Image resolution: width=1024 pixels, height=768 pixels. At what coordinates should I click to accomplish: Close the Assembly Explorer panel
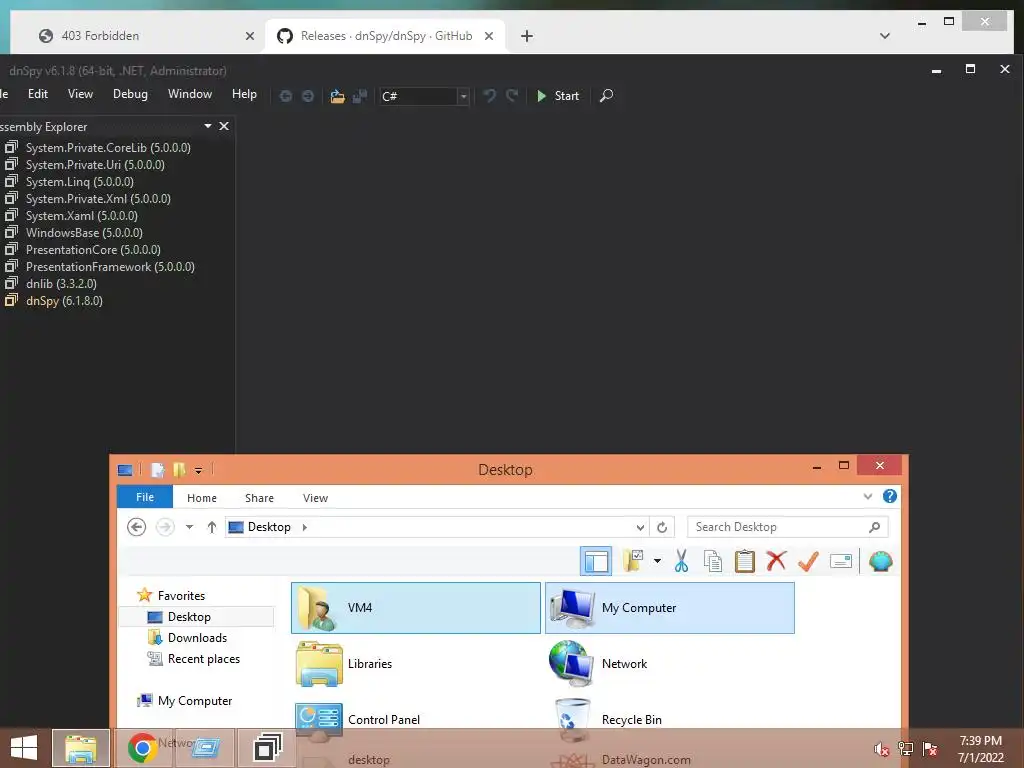224,126
